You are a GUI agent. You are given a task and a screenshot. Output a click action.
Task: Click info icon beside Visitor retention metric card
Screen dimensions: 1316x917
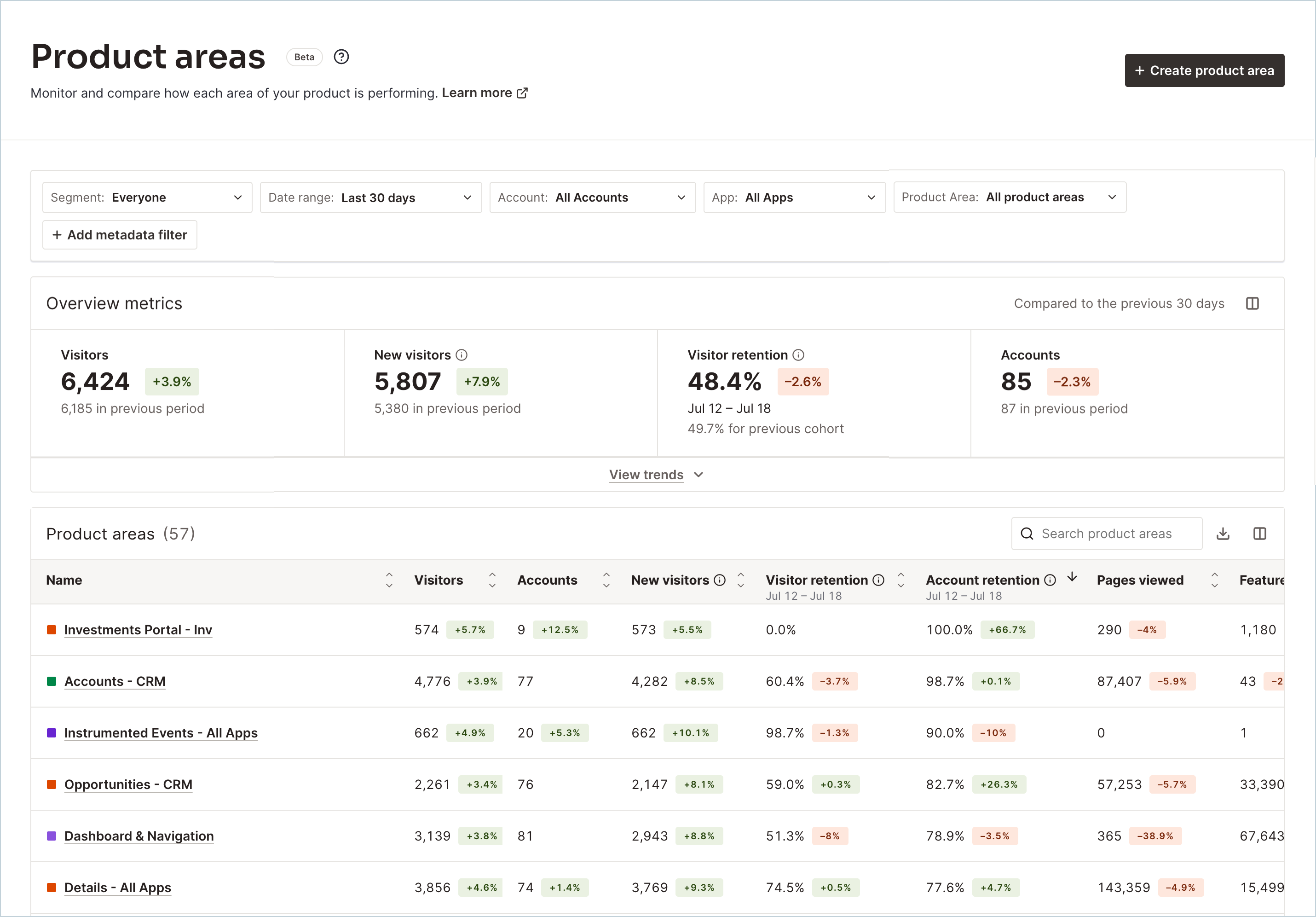pos(798,355)
